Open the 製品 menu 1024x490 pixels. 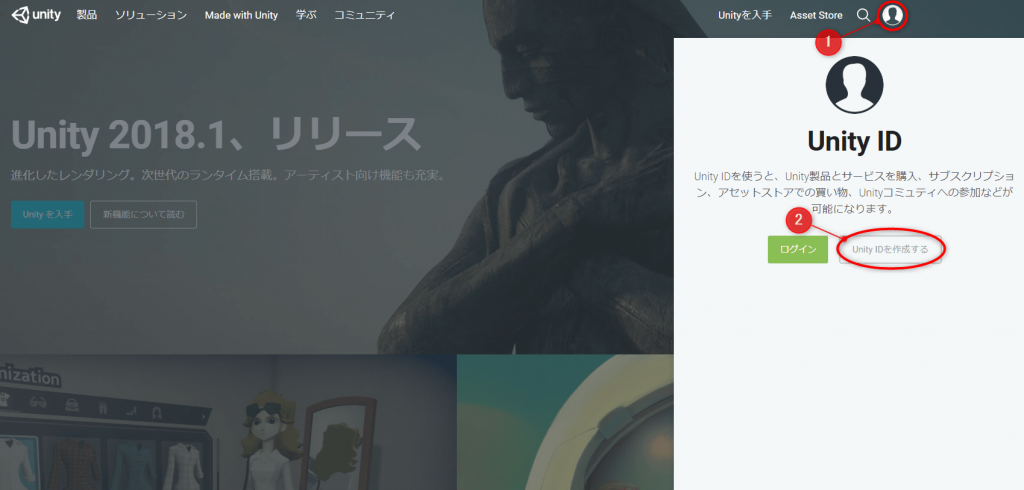coord(87,16)
